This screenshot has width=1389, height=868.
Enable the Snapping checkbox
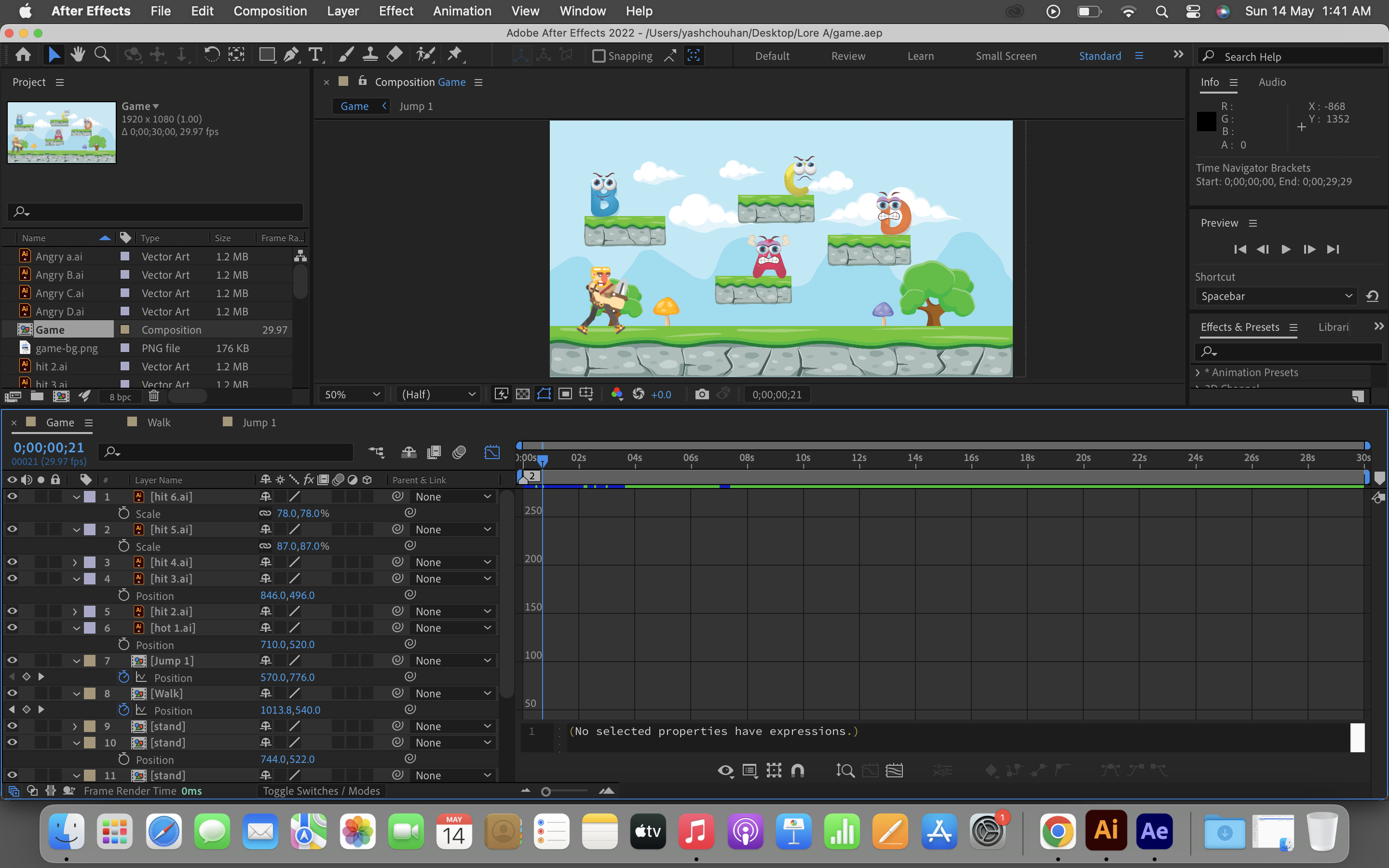pyautogui.click(x=599, y=55)
